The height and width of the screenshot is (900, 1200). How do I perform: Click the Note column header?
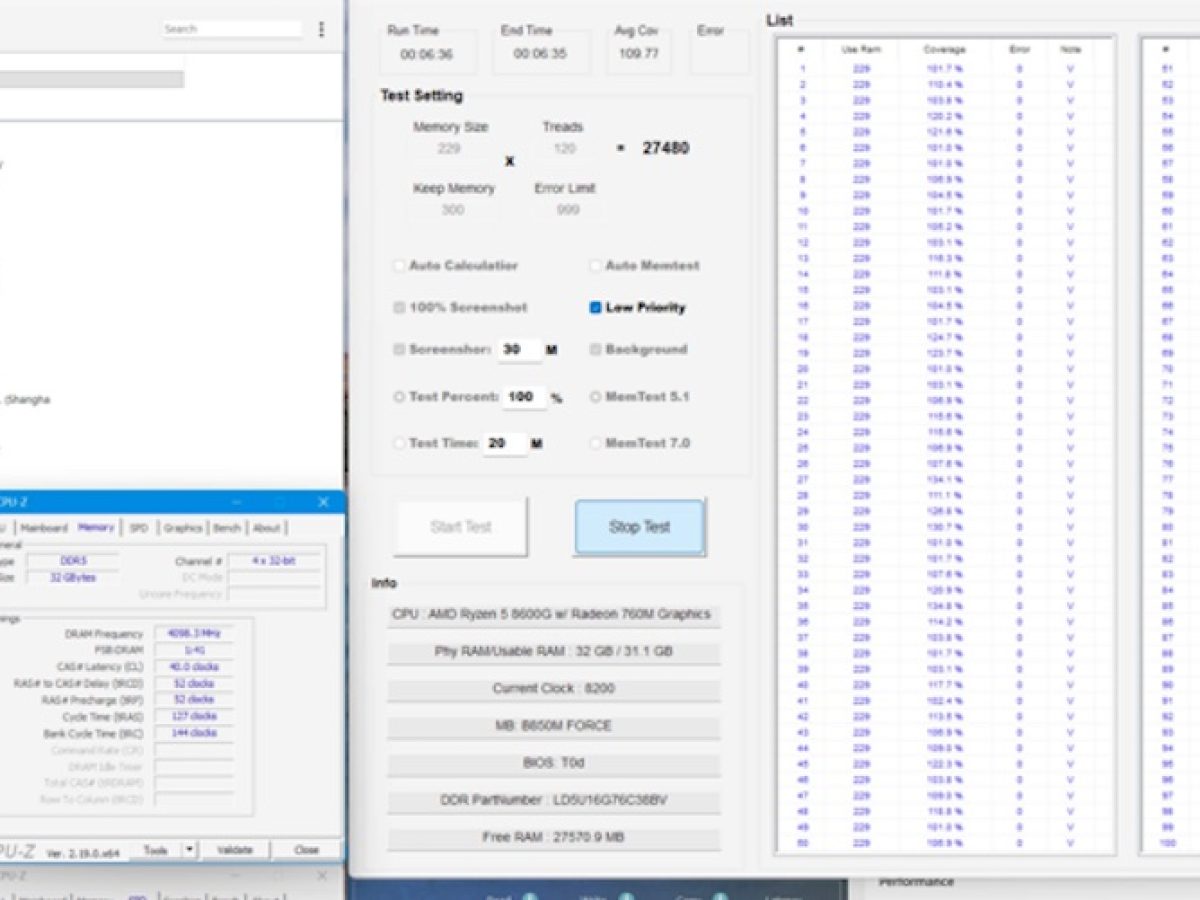click(x=1071, y=49)
